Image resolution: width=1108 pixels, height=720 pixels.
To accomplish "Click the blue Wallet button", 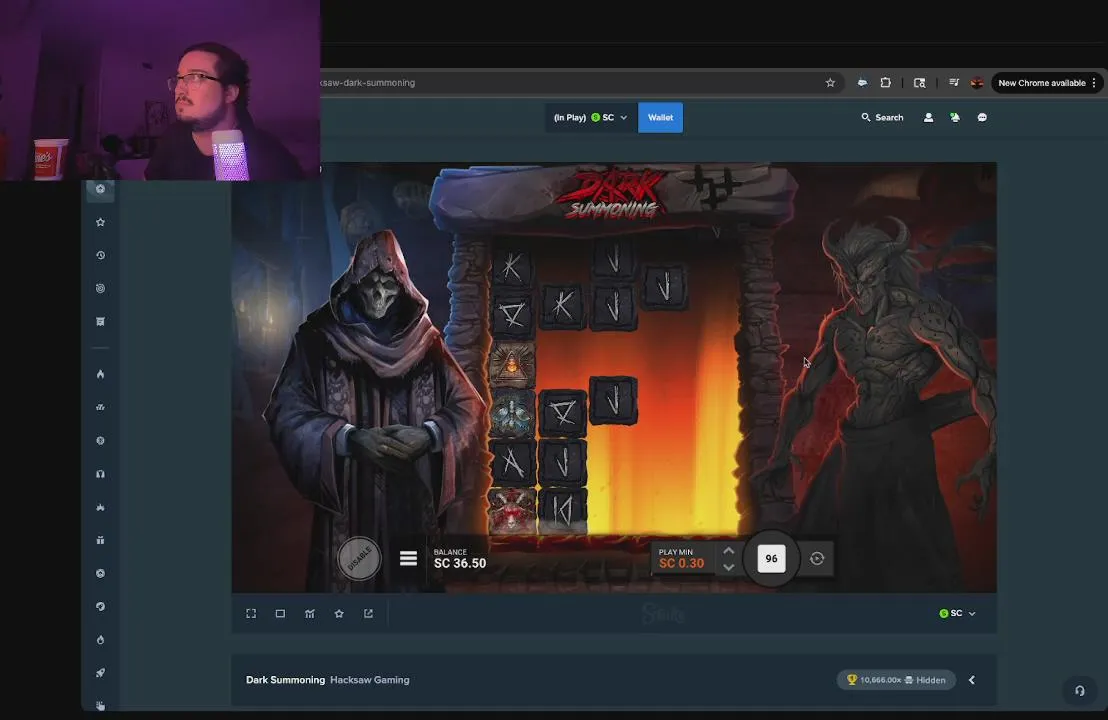I will 661,117.
